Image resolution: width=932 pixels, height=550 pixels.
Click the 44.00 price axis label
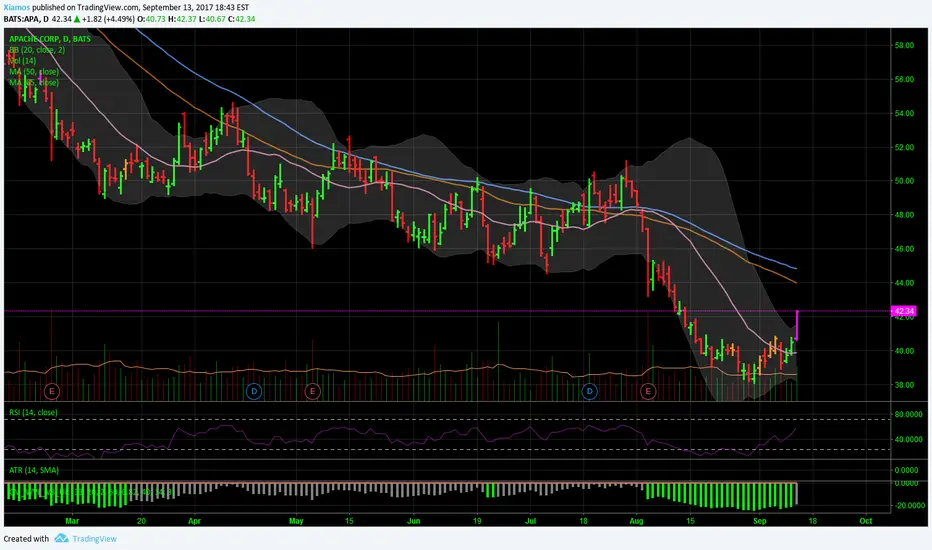[904, 282]
